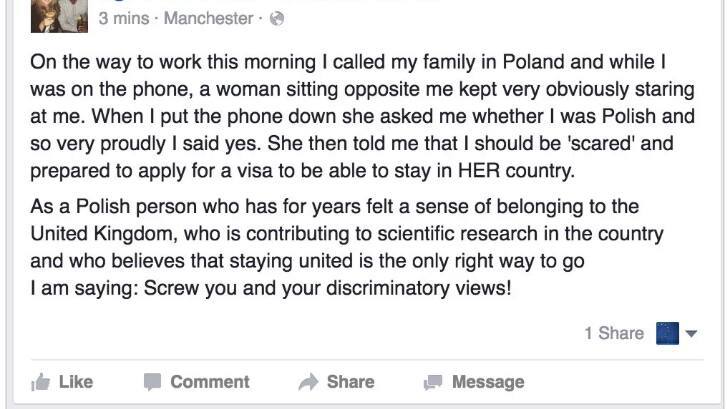Click the thumbs-up Like icon
Image resolution: width=727 pixels, height=409 pixels.
tap(40, 383)
